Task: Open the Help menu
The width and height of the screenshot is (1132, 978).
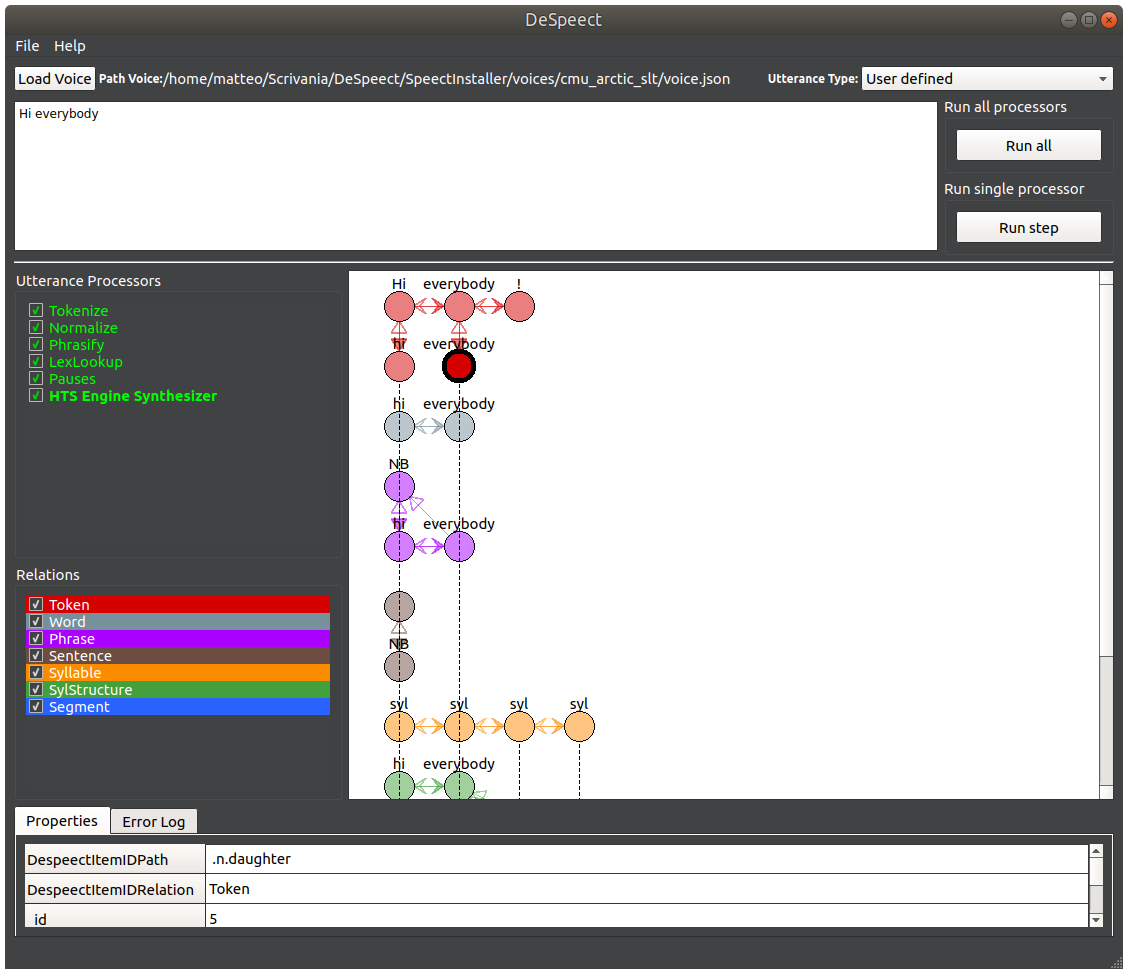Action: click(x=69, y=45)
